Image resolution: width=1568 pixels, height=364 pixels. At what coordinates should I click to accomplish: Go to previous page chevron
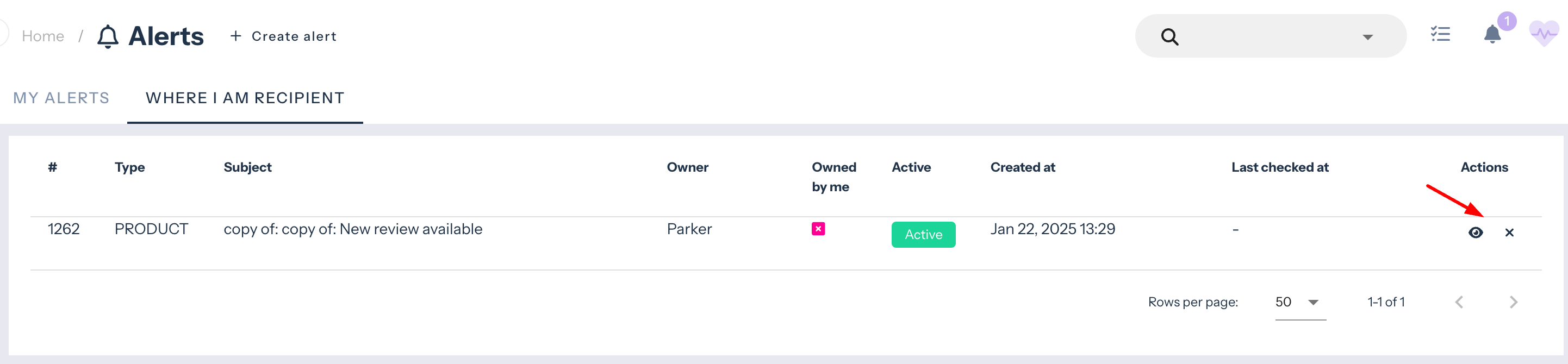pyautogui.click(x=1459, y=302)
